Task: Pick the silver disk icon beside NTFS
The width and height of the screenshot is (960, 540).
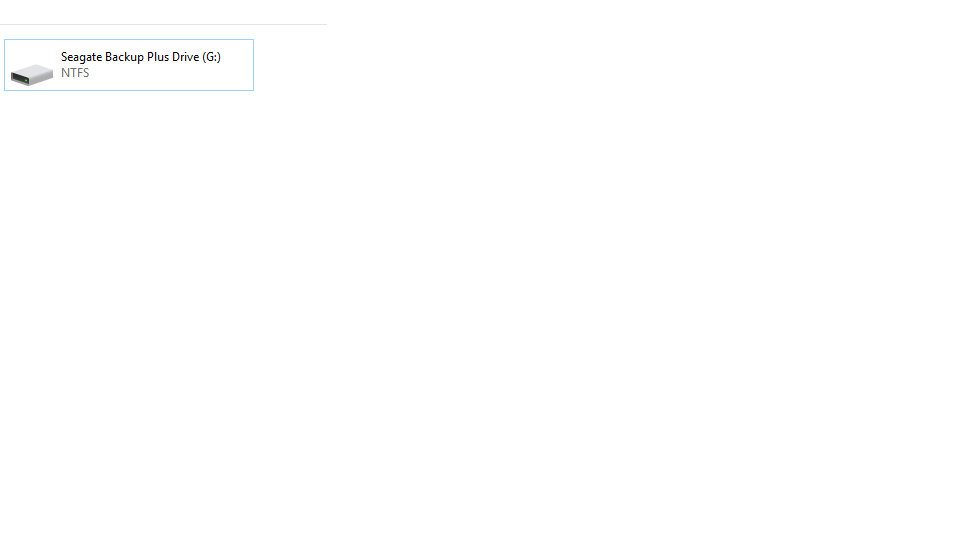Action: pos(32,74)
